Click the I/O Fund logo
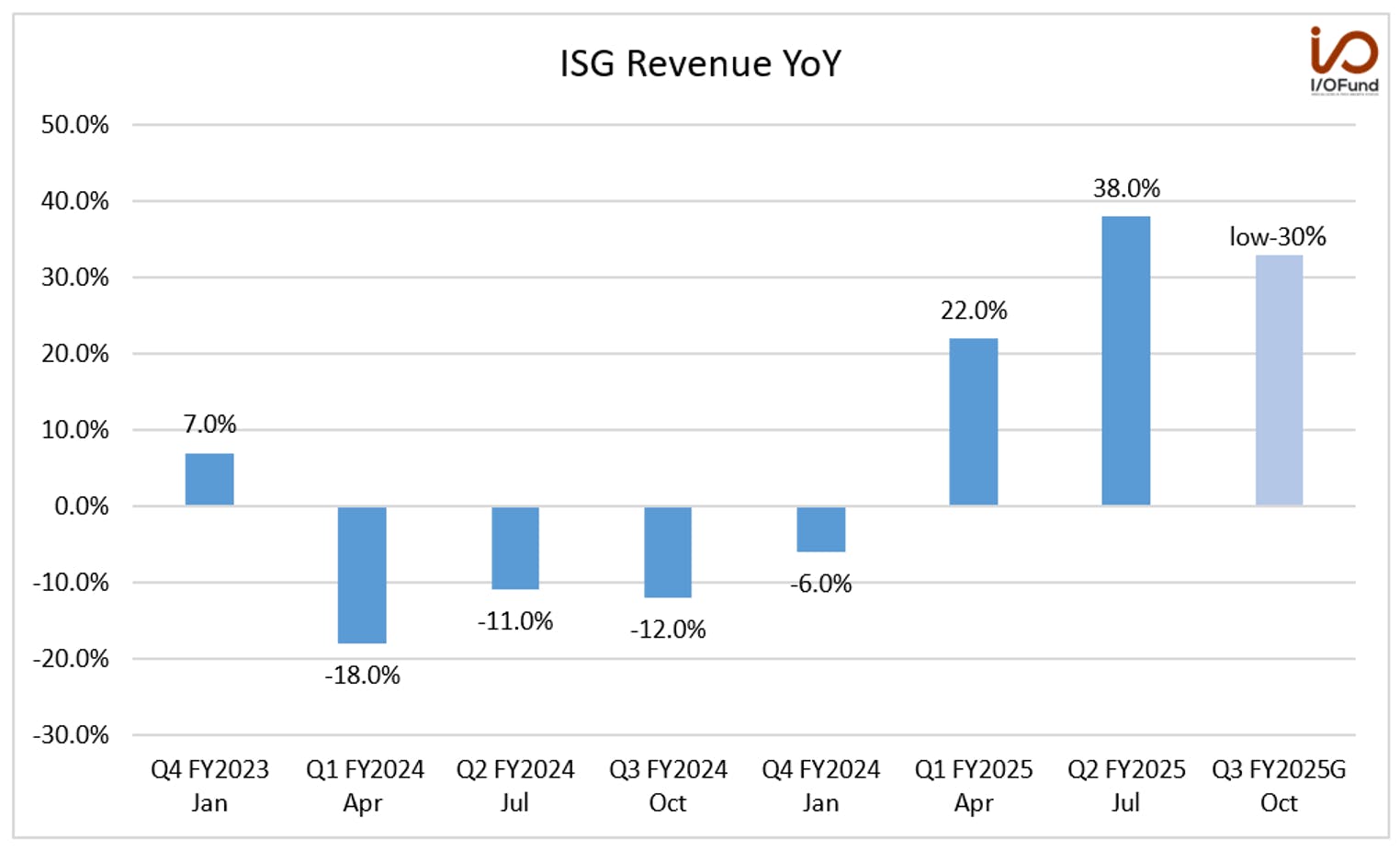This screenshot has height=851, width=1400. pos(1344,61)
